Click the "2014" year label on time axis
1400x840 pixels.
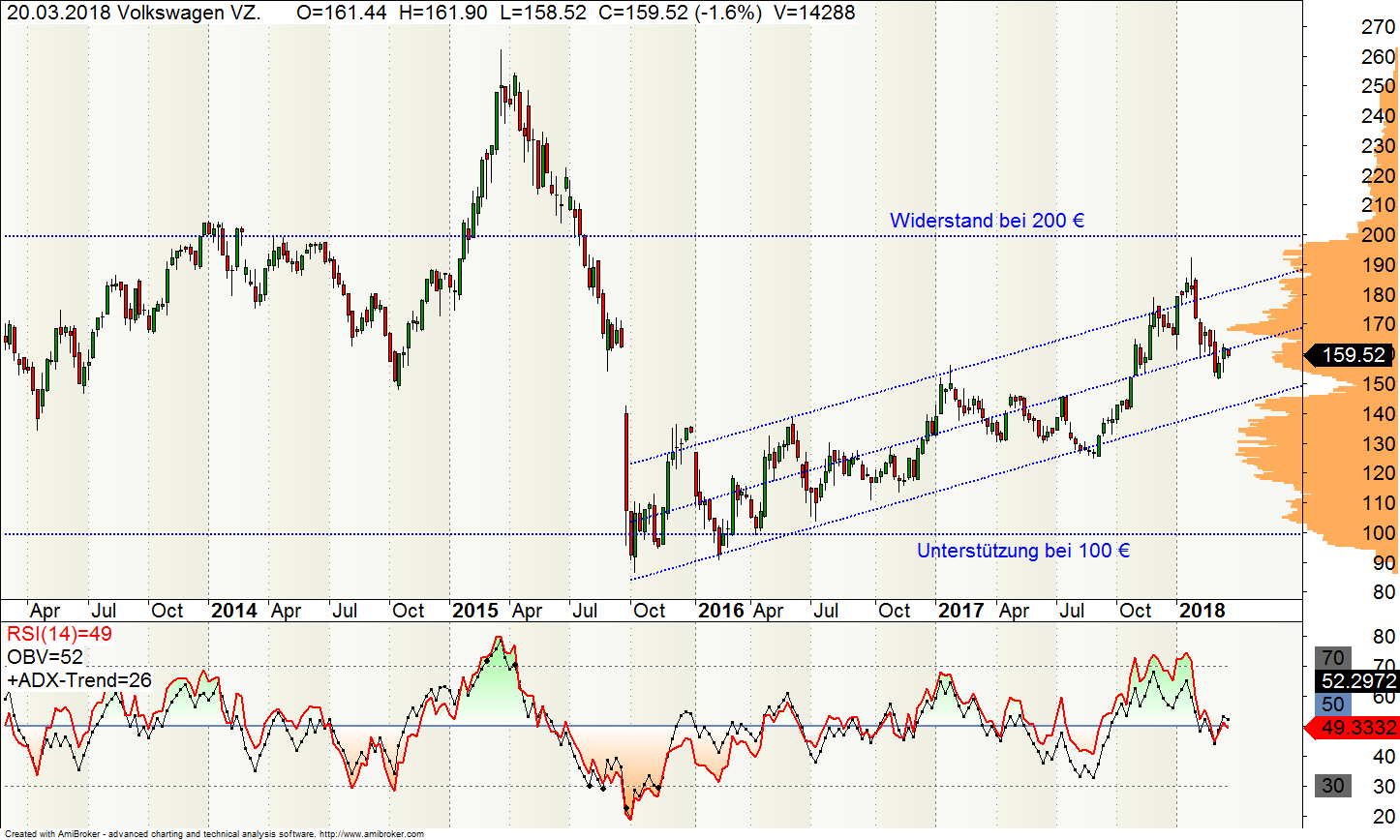234,611
